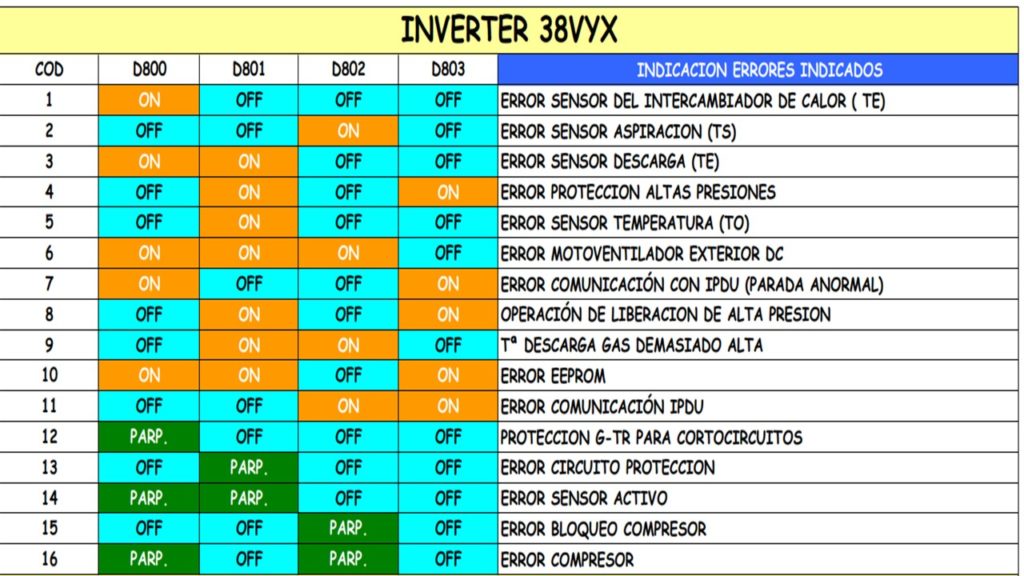This screenshot has width=1024, height=576.
Task: Click the ON cell under D802 in row 2
Action: (348, 131)
